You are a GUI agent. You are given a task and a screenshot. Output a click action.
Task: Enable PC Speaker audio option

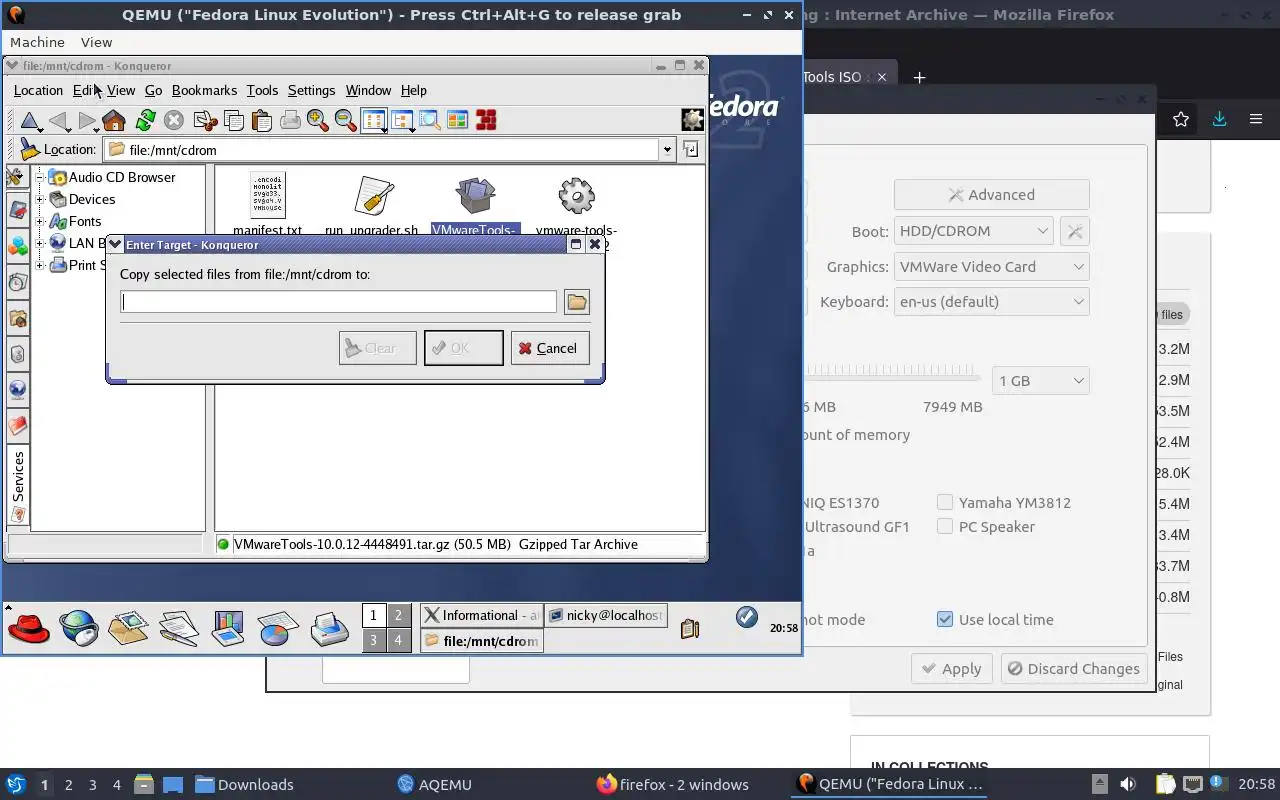945,527
